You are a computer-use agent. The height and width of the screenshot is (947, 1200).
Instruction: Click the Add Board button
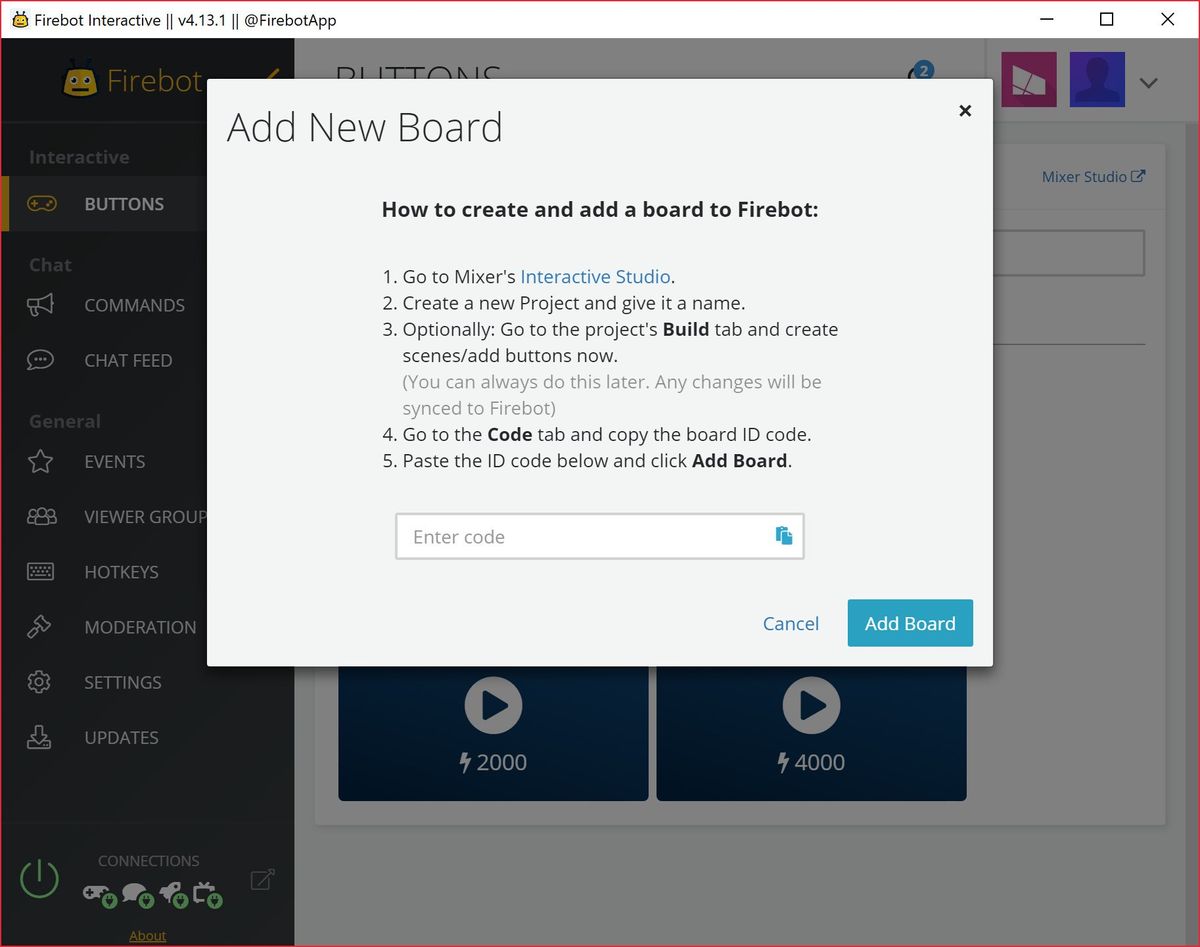click(910, 623)
